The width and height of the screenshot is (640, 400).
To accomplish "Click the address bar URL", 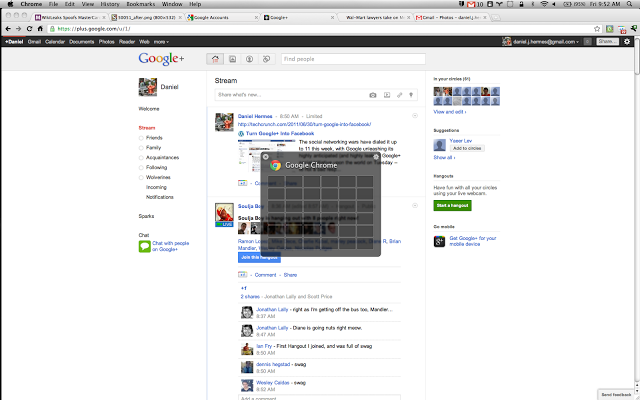I will coord(94,29).
